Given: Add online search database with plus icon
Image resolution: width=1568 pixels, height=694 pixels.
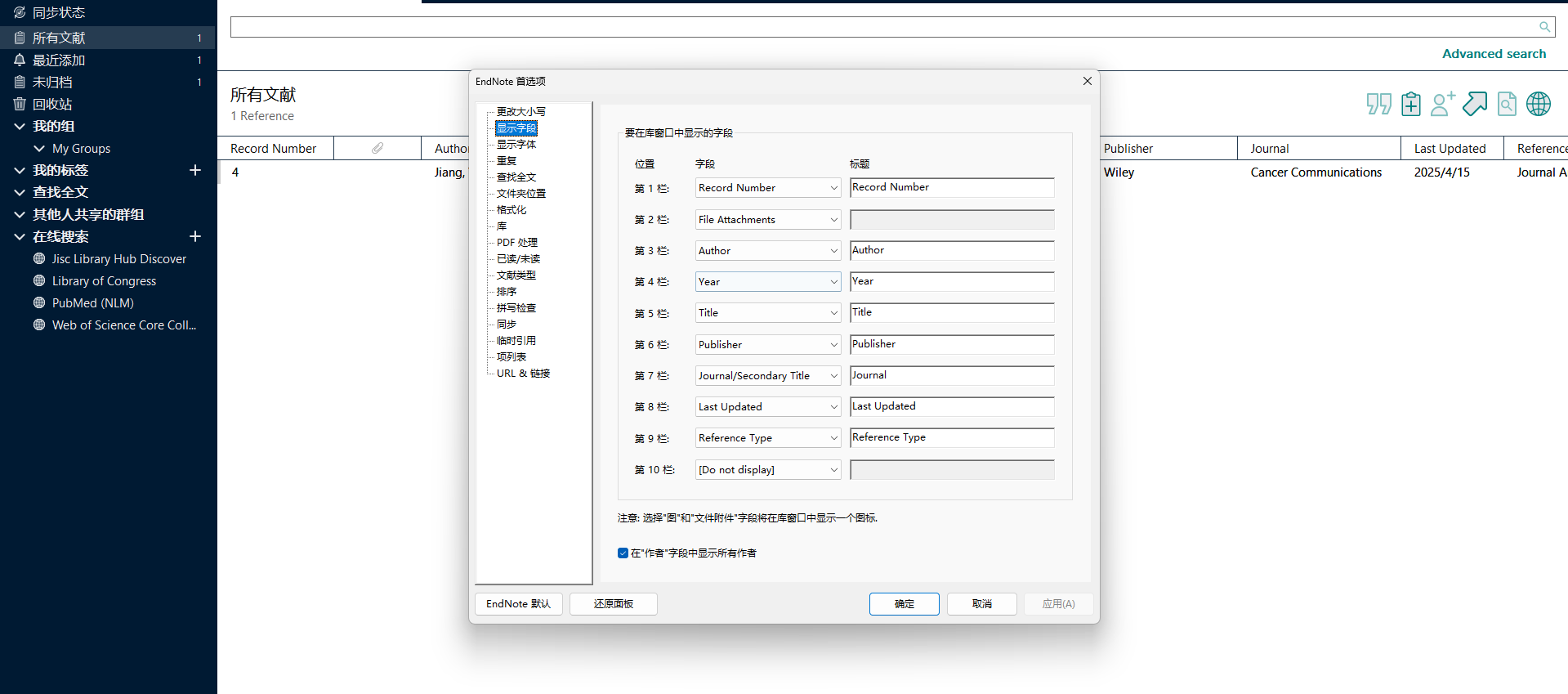Looking at the screenshot, I should click(x=195, y=236).
